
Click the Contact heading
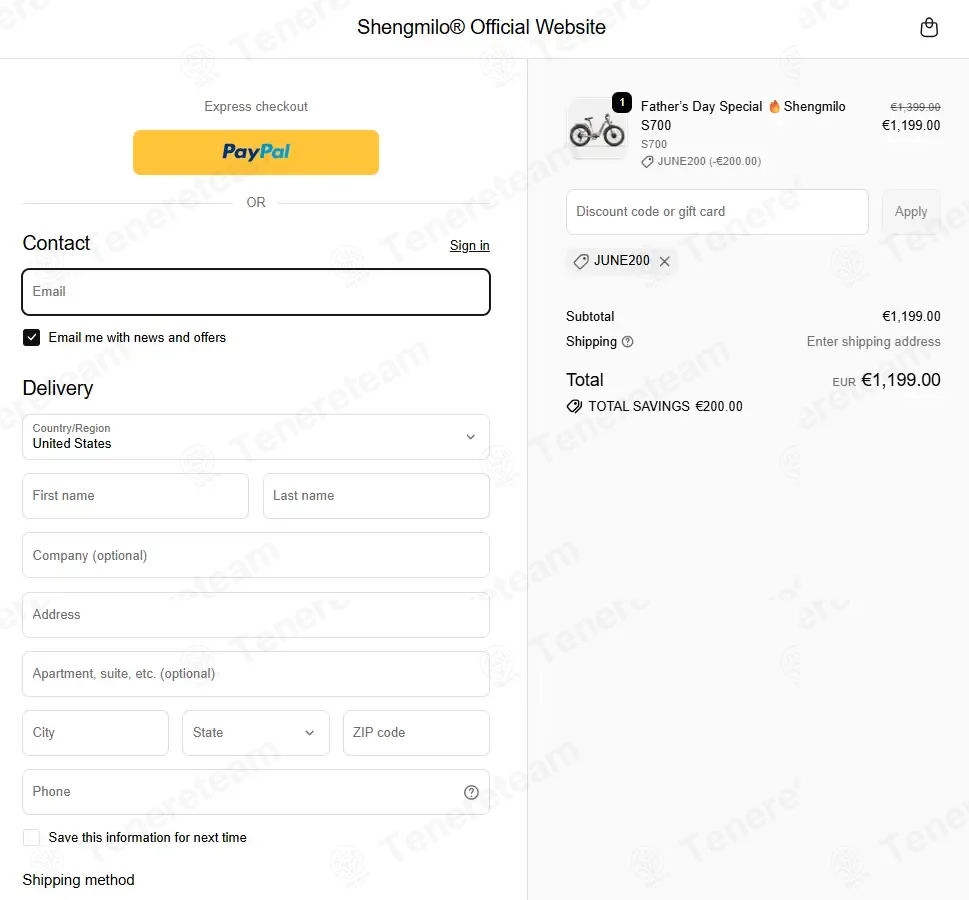56,243
